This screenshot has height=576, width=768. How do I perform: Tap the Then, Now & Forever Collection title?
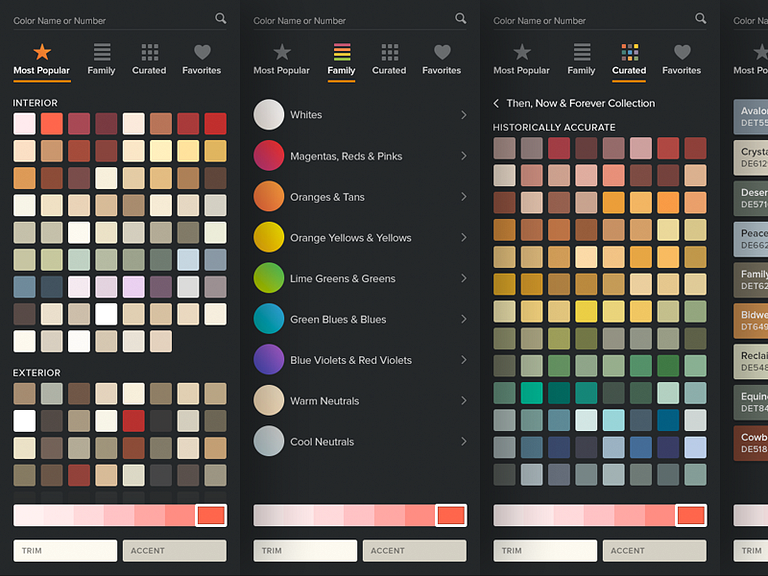(580, 103)
